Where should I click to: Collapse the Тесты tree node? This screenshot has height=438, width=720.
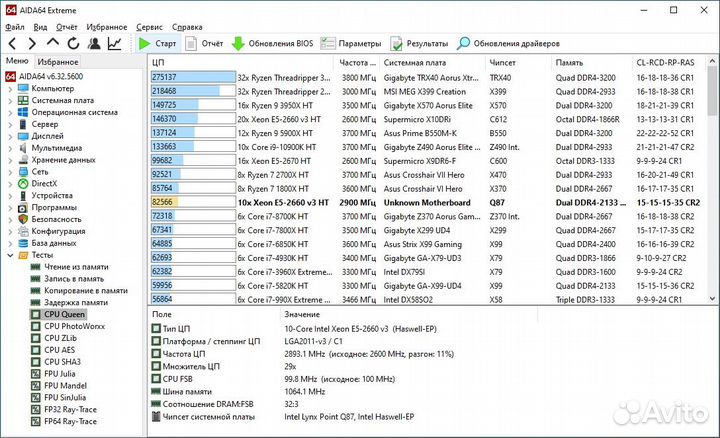coord(10,255)
